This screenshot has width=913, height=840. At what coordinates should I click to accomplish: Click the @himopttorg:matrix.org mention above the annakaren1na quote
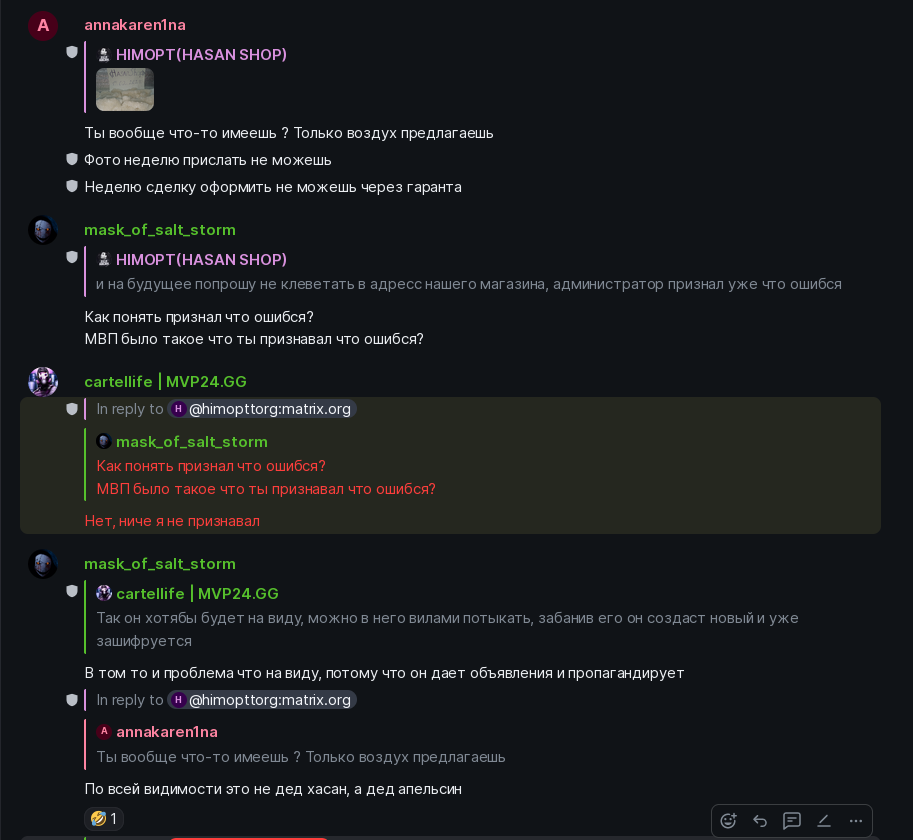[262, 700]
